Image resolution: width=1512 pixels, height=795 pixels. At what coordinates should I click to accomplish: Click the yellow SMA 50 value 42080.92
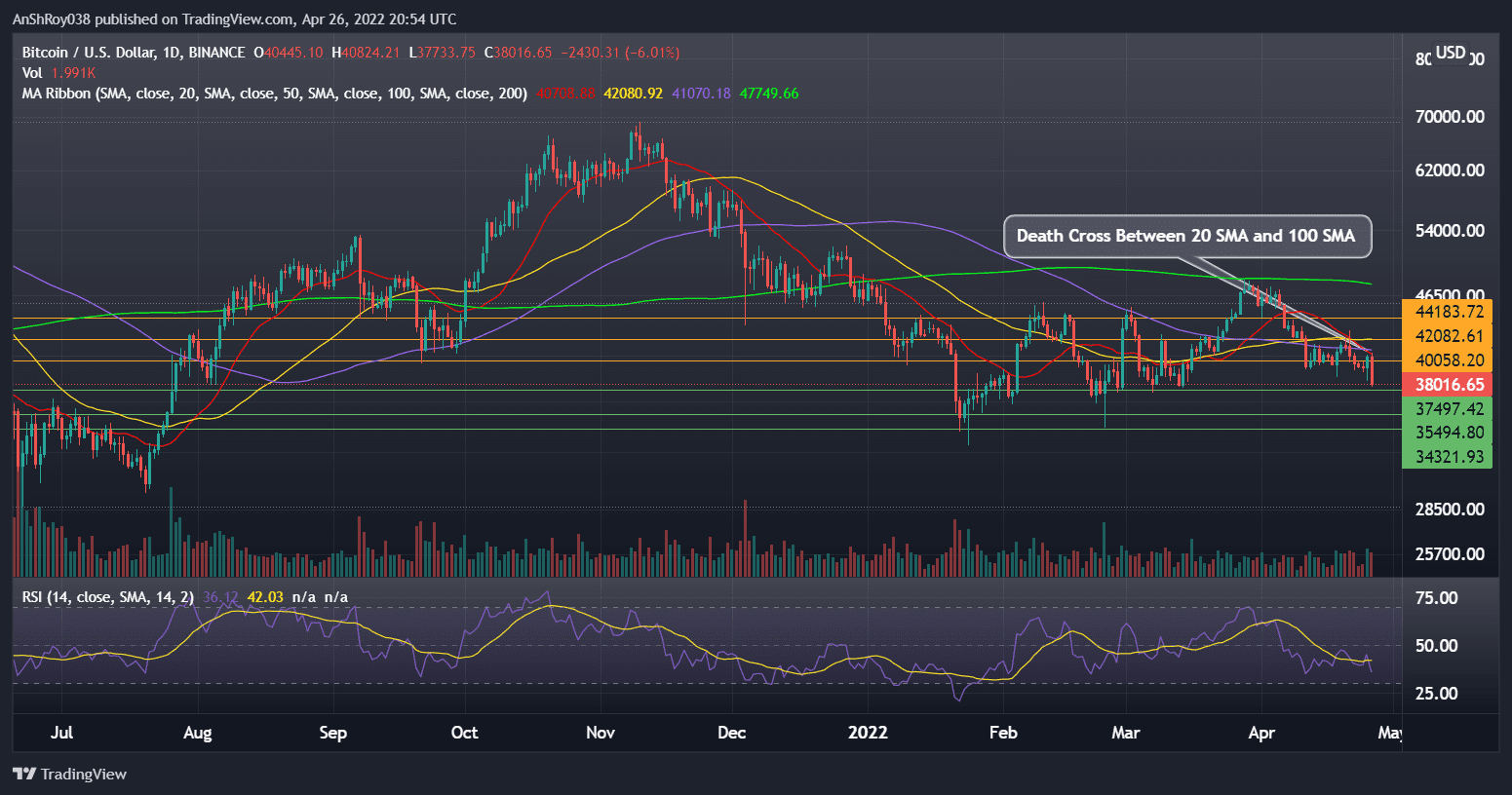click(634, 93)
